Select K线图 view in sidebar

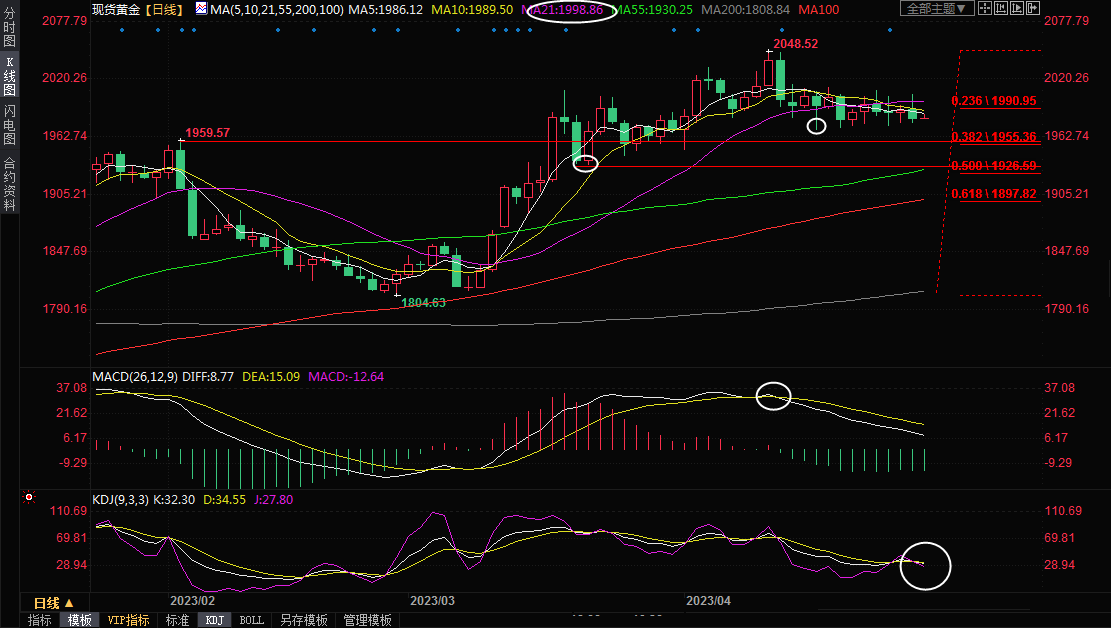(x=9, y=76)
